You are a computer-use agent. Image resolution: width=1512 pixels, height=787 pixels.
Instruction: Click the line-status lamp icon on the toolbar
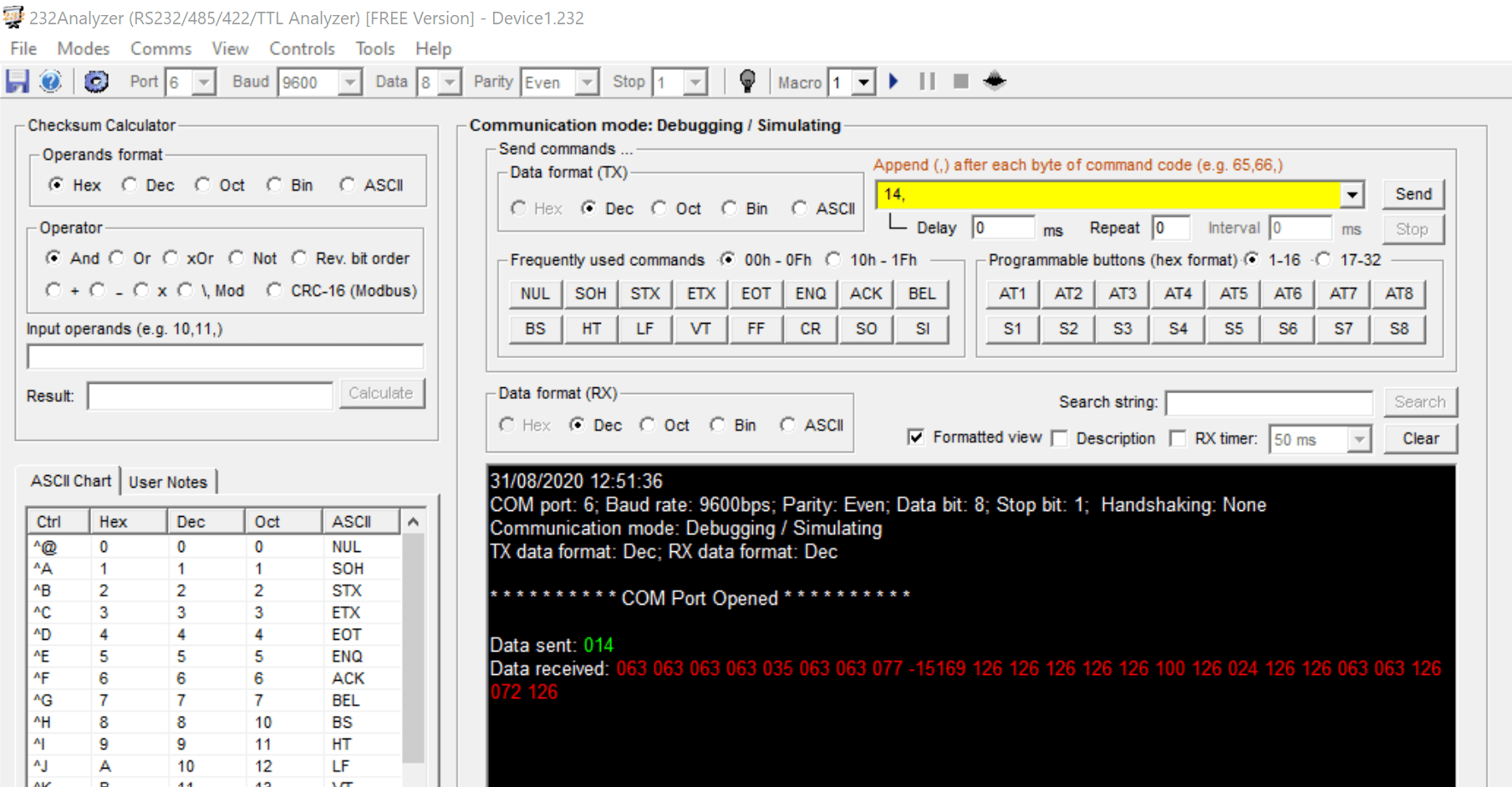click(x=748, y=80)
